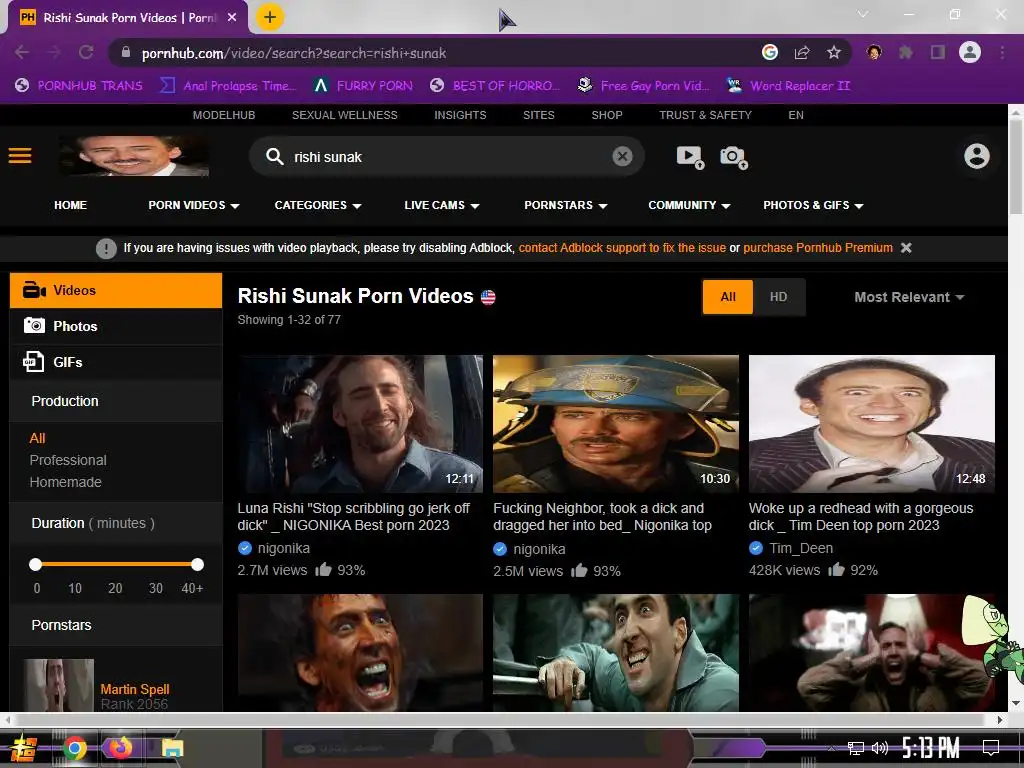Image resolution: width=1024 pixels, height=768 pixels.
Task: Open the tab search chevron
Action: pyautogui.click(x=863, y=14)
